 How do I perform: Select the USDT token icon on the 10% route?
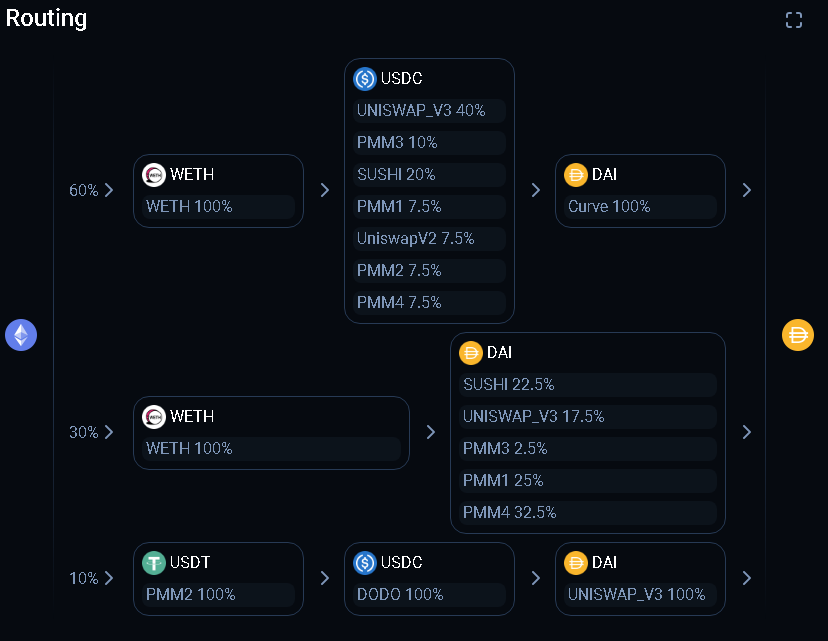152,562
